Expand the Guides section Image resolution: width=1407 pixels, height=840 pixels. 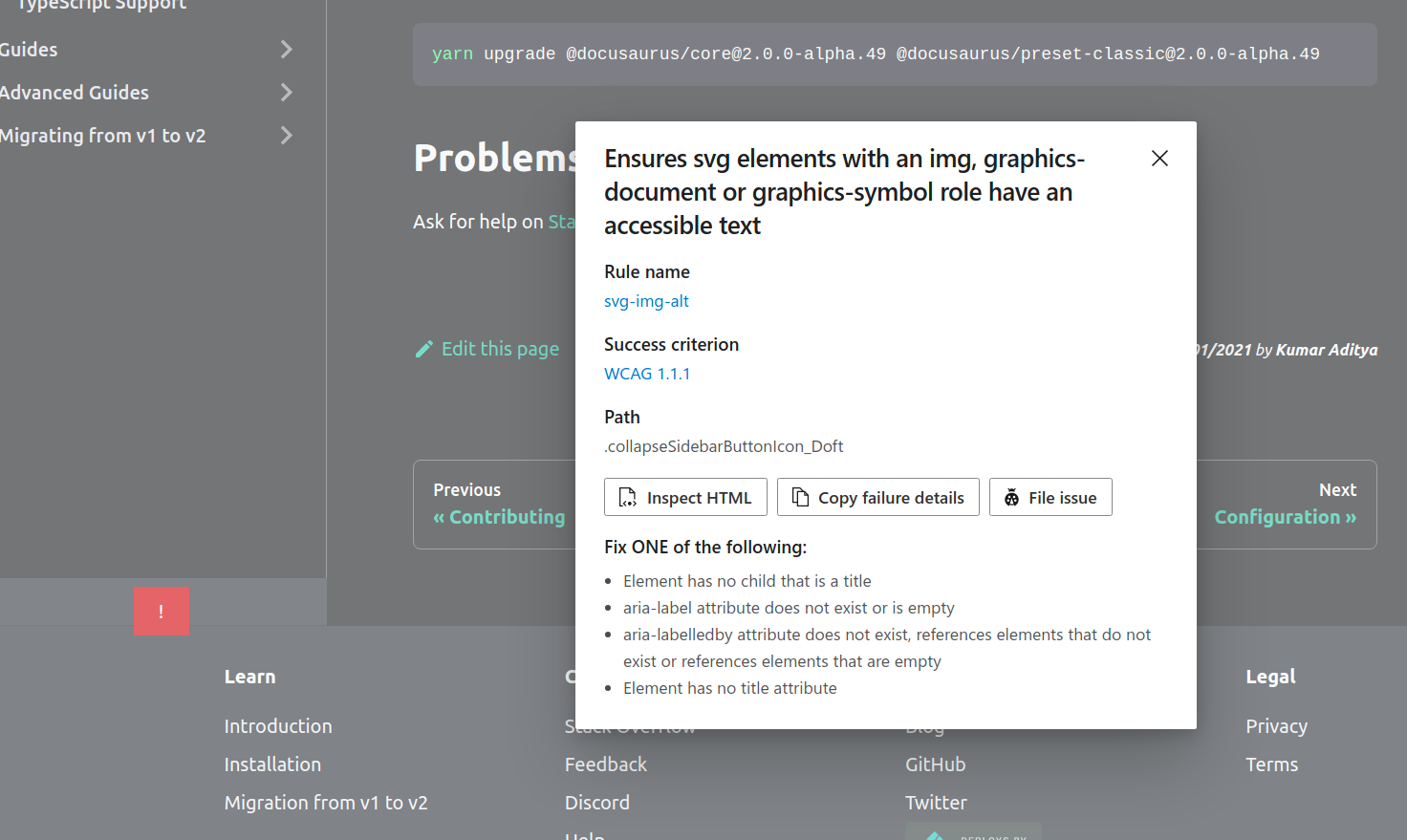pyautogui.click(x=285, y=49)
